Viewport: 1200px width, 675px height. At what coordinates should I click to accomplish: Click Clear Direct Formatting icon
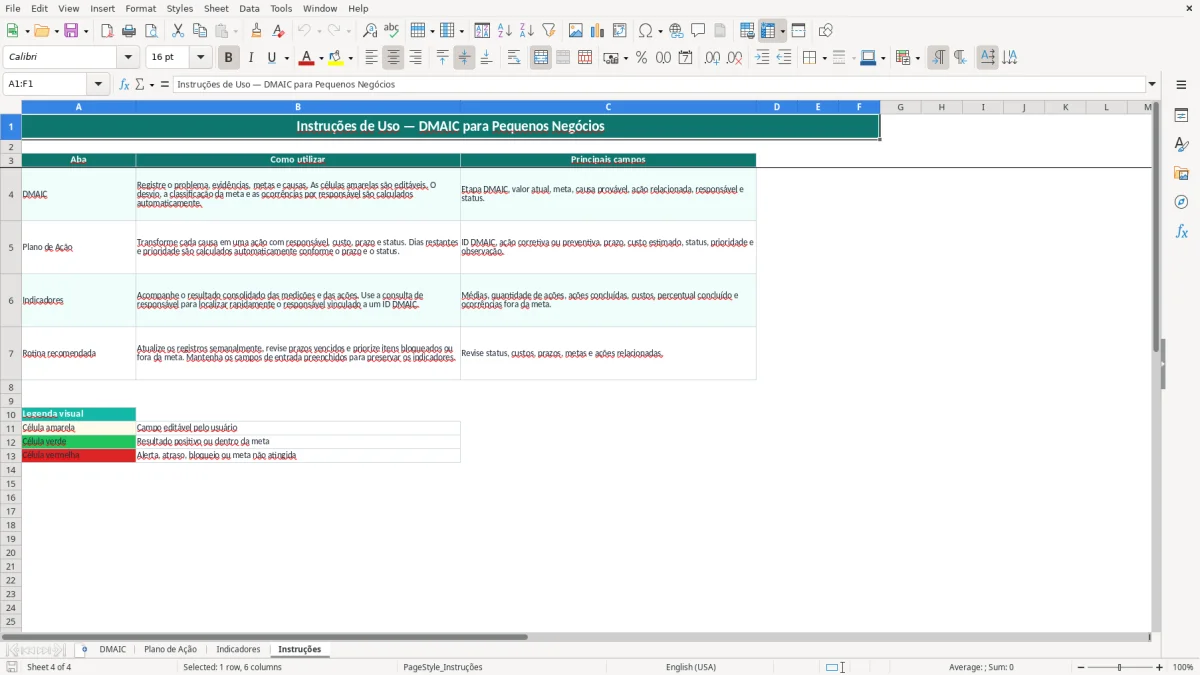(279, 31)
